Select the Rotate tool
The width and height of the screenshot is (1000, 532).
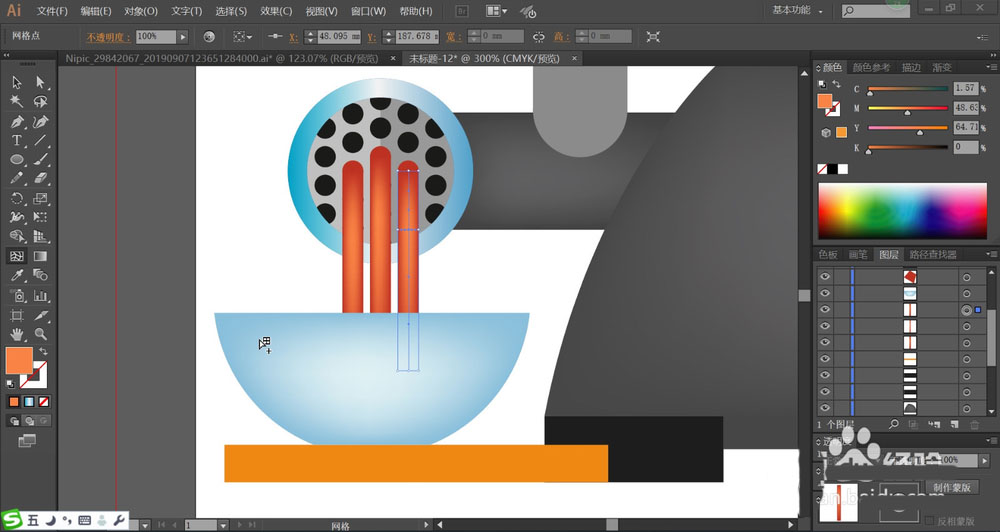(x=17, y=198)
